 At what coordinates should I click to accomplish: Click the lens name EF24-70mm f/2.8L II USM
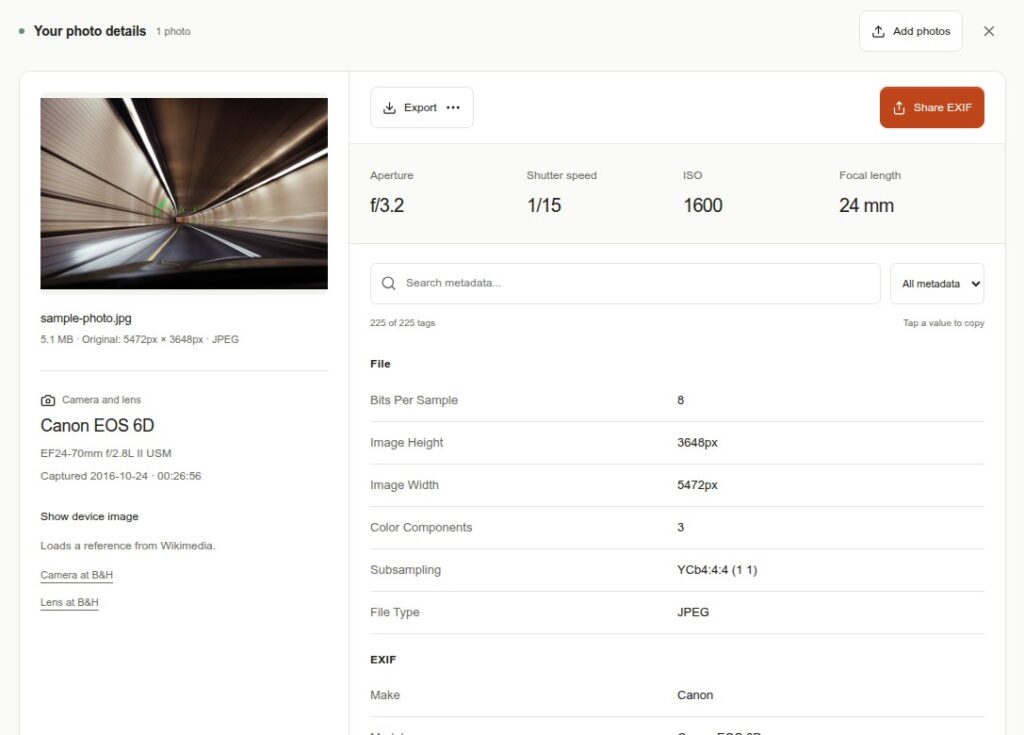[x=106, y=453]
